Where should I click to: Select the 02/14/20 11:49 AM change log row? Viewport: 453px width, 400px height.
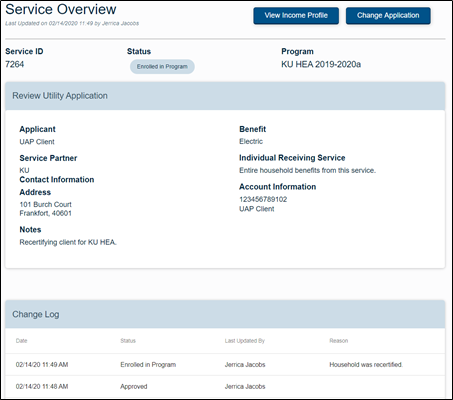225,365
